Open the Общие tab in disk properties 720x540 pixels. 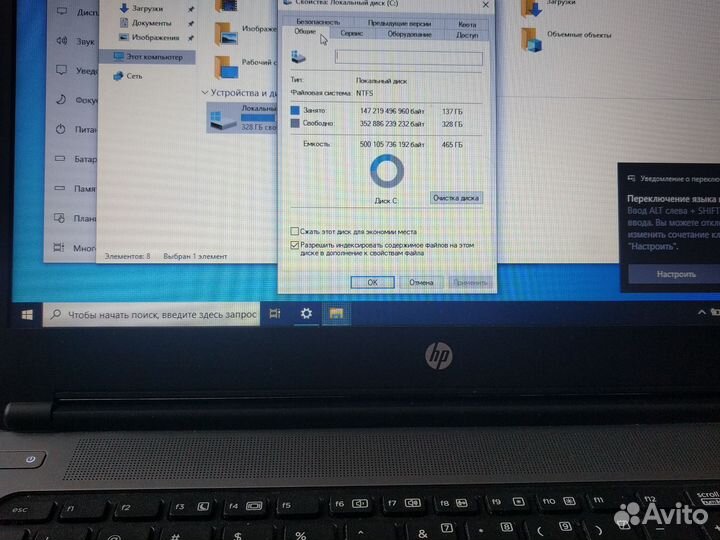(x=305, y=32)
